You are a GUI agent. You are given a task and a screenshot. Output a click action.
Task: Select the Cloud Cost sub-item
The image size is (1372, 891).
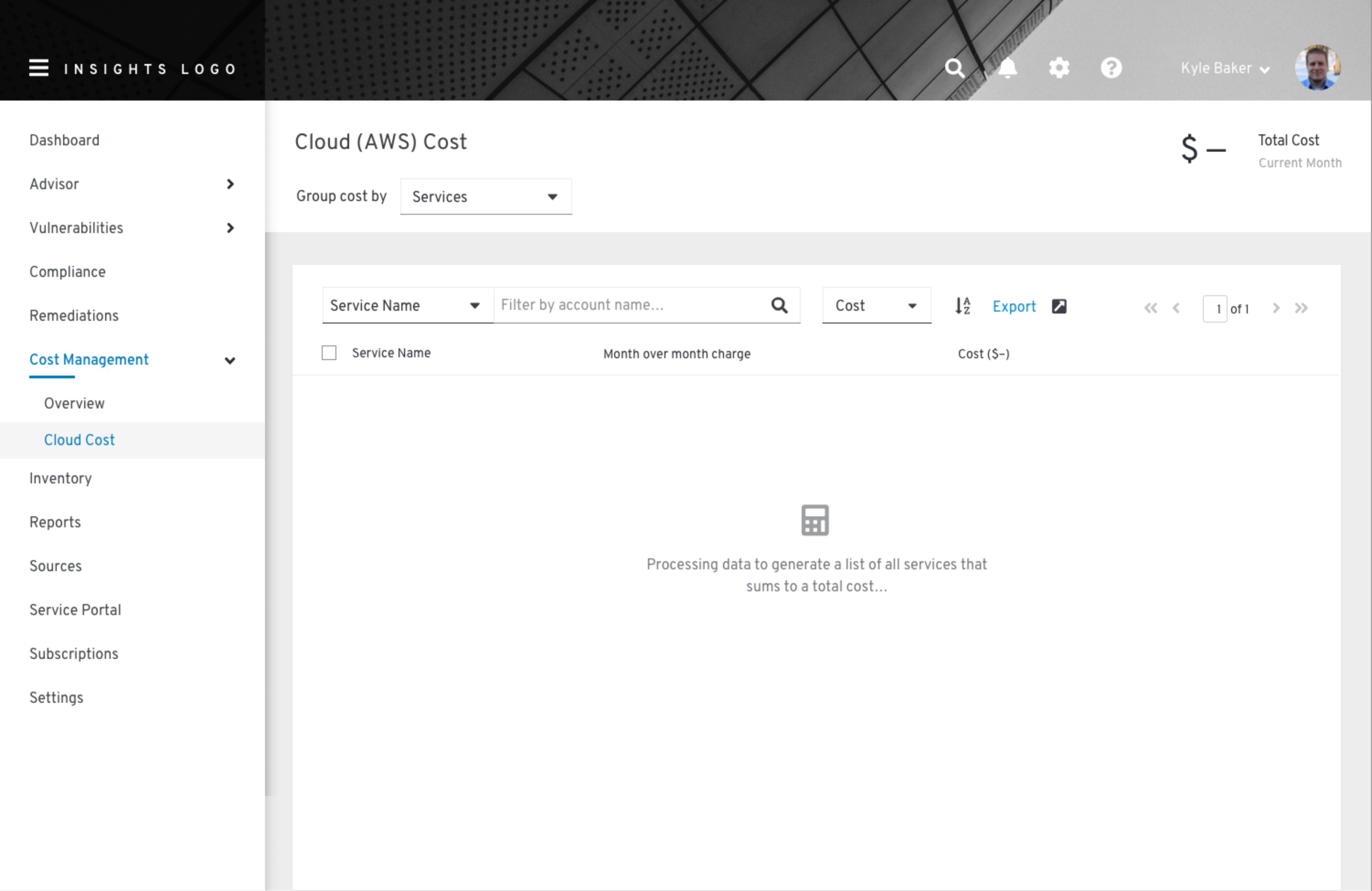coord(80,440)
